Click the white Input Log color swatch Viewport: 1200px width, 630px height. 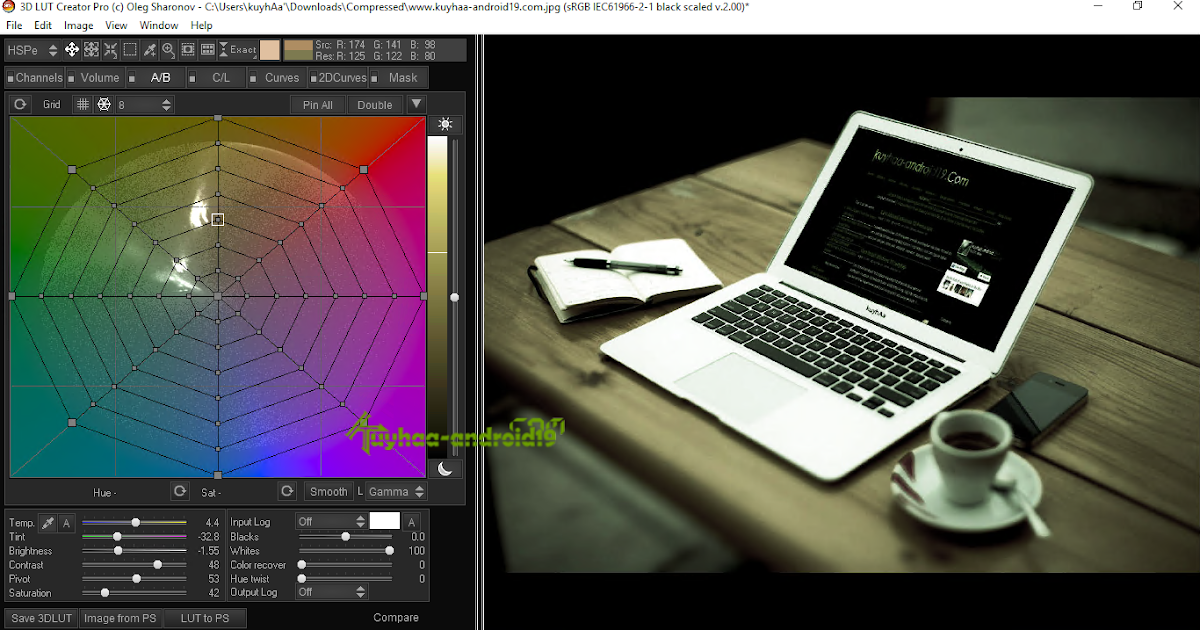[x=385, y=521]
